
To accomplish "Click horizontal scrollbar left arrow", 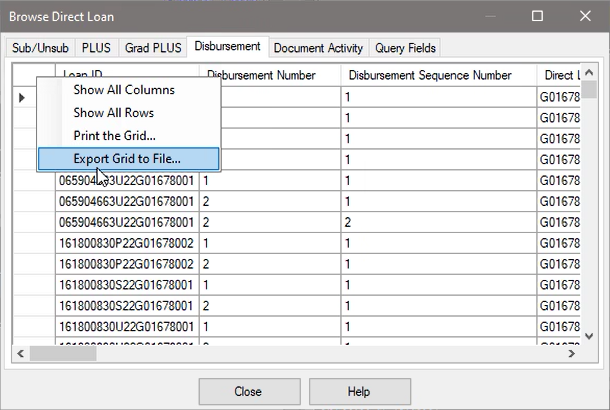I will tap(19, 354).
